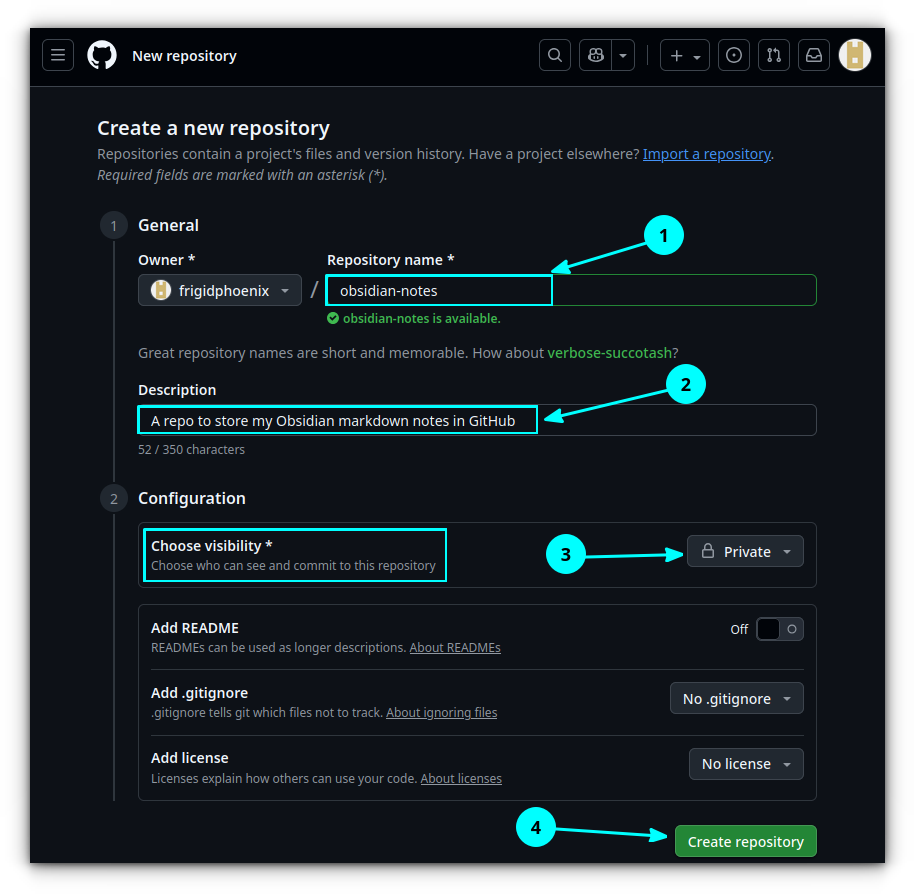915x895 pixels.
Task: Open the global navigation hamburger menu
Action: tap(57, 55)
